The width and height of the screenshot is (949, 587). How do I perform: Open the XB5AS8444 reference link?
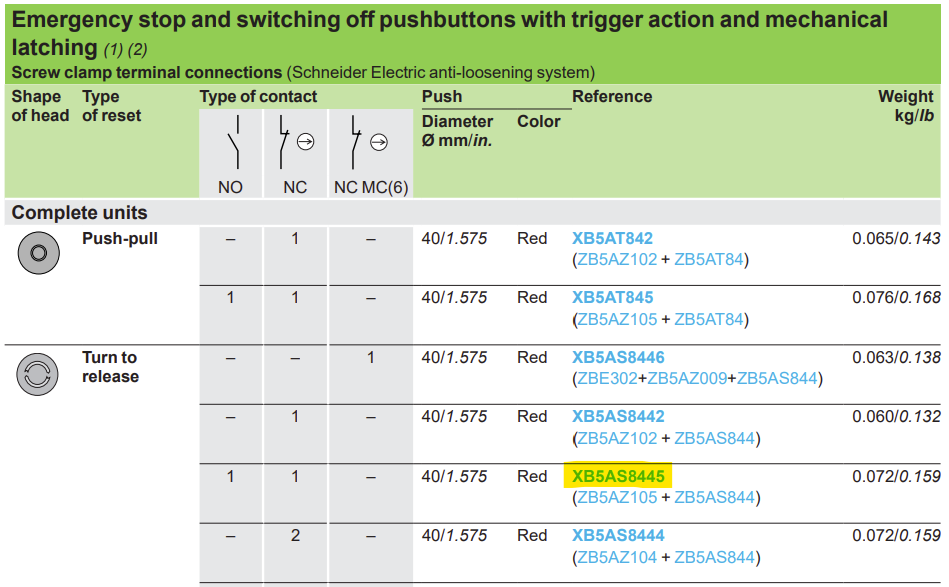618,536
